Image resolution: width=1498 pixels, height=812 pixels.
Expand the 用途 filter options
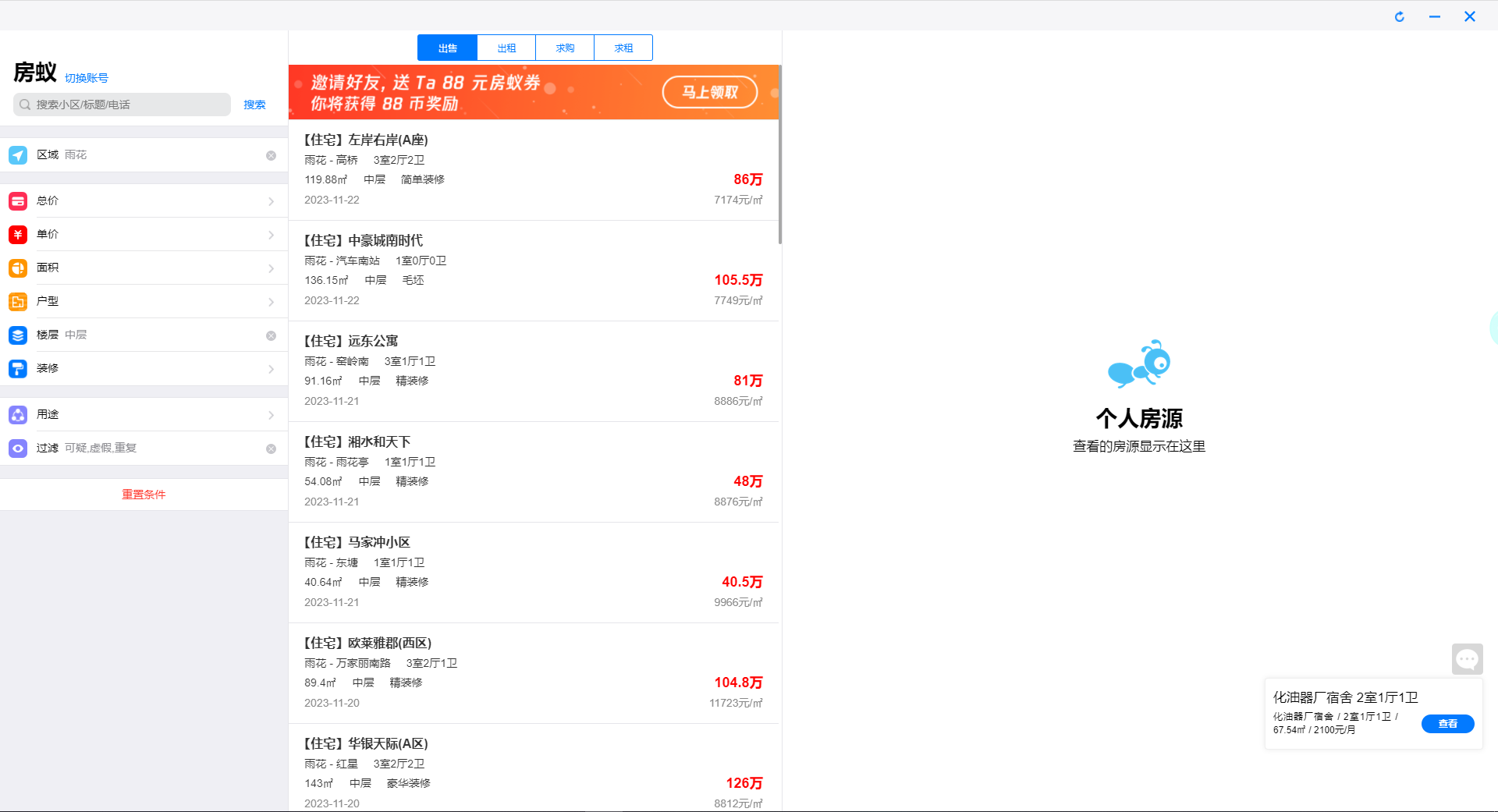(x=271, y=415)
